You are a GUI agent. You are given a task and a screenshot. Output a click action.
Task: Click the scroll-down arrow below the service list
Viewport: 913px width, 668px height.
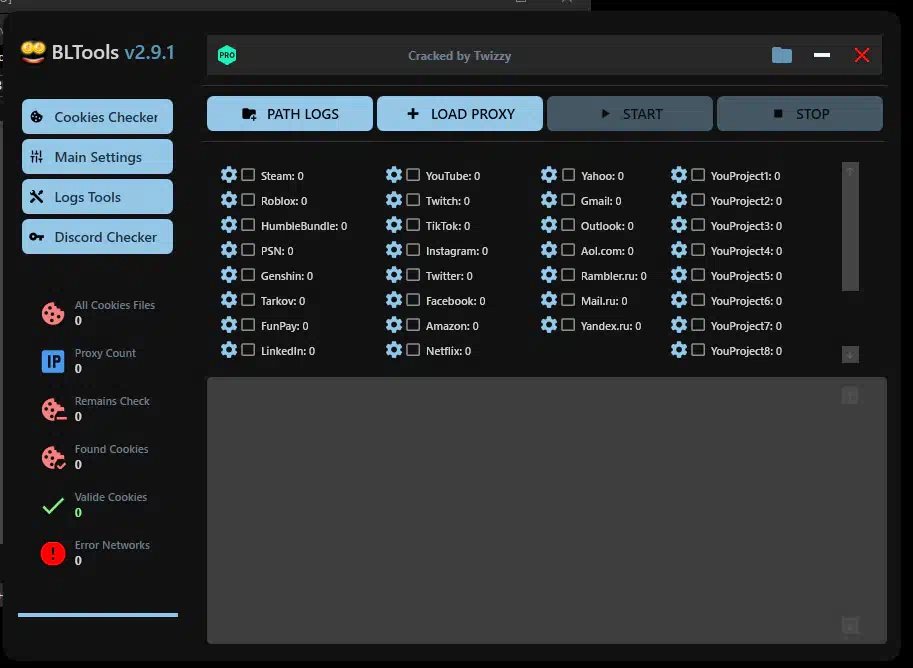click(x=850, y=354)
